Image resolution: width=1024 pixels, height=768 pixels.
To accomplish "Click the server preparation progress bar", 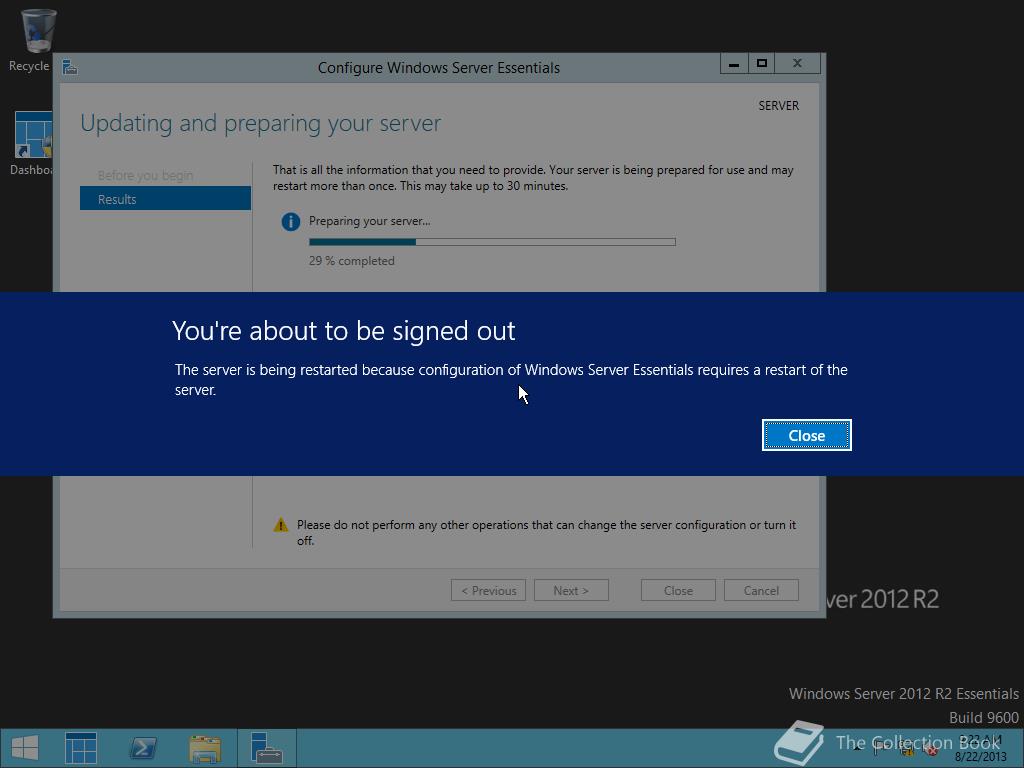I will 492,242.
